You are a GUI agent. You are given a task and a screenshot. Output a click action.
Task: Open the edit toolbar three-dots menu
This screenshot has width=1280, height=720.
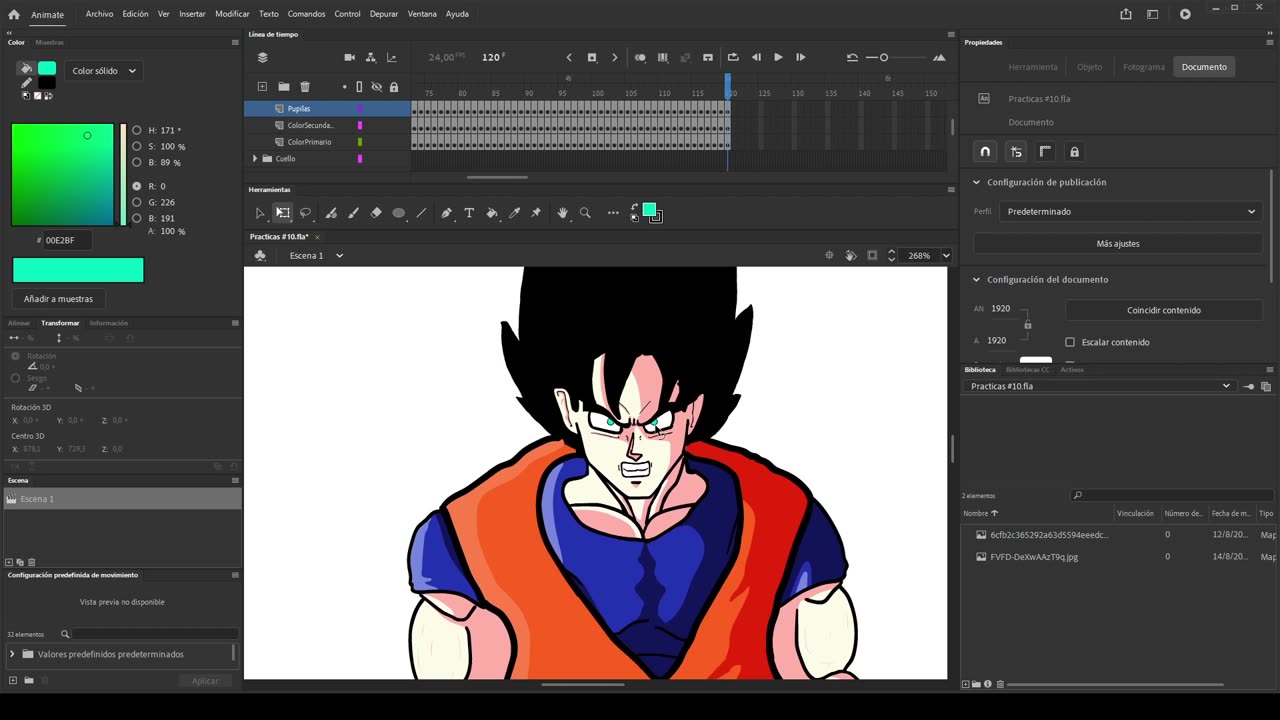pos(613,213)
